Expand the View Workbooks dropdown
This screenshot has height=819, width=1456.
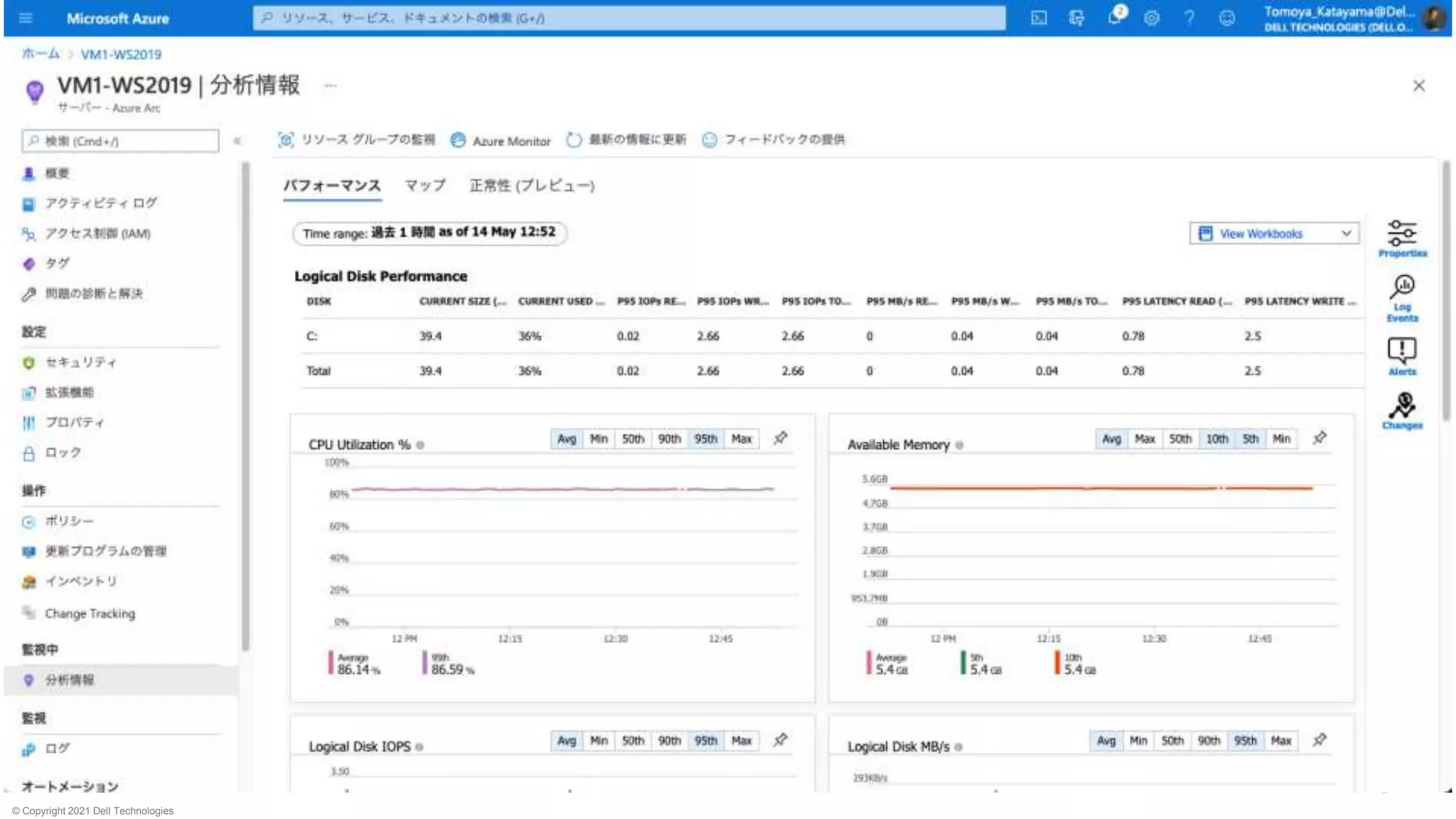(x=1273, y=233)
